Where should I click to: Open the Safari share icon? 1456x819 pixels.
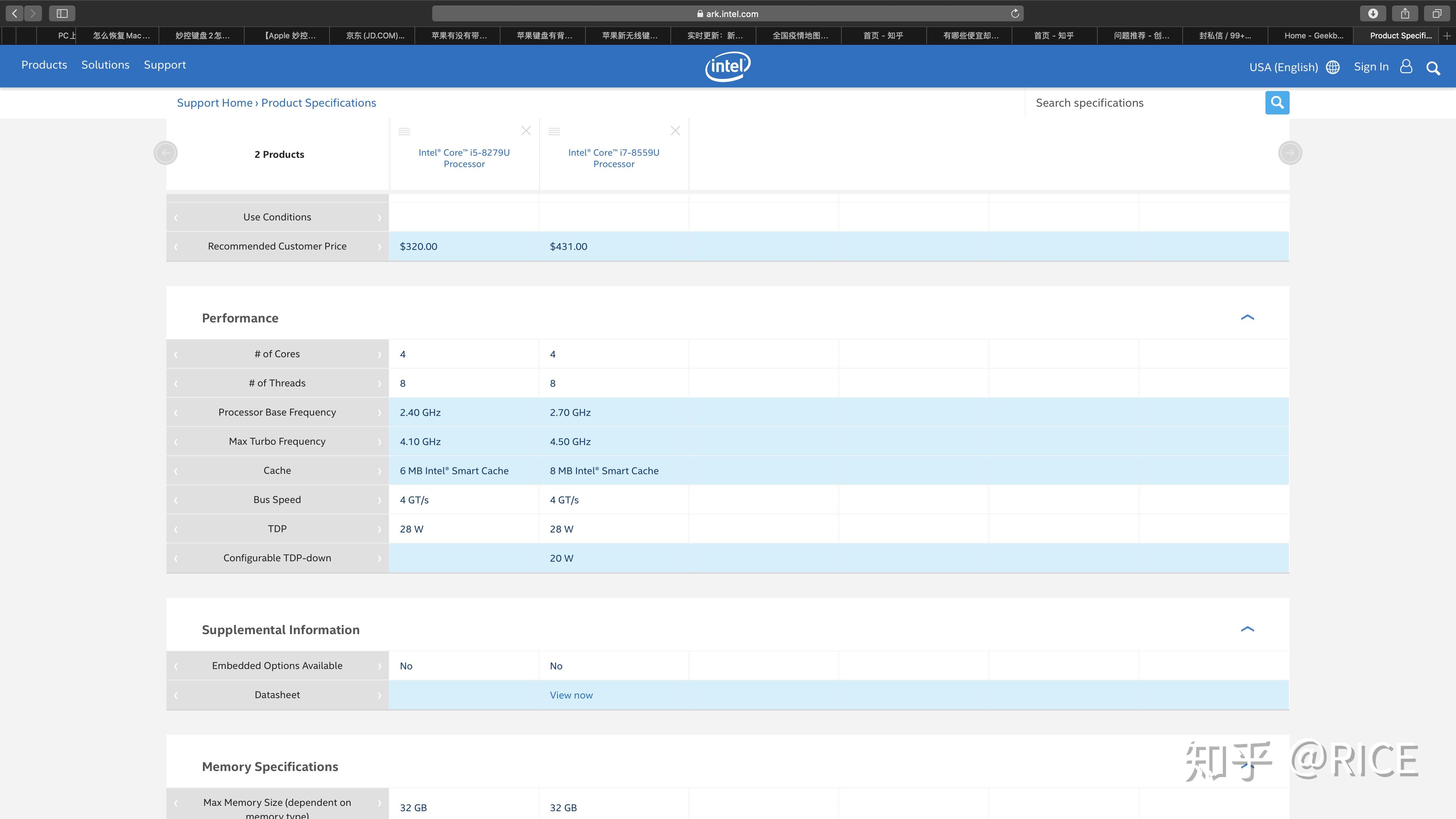pos(1405,13)
